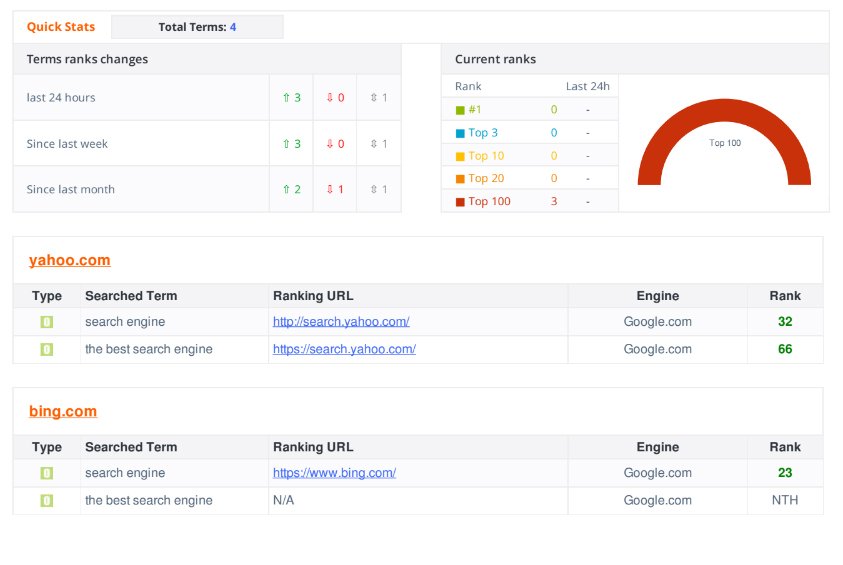Screen dimensions: 843x565
Task: Click yahoo table Engine column header
Action: pos(658,296)
